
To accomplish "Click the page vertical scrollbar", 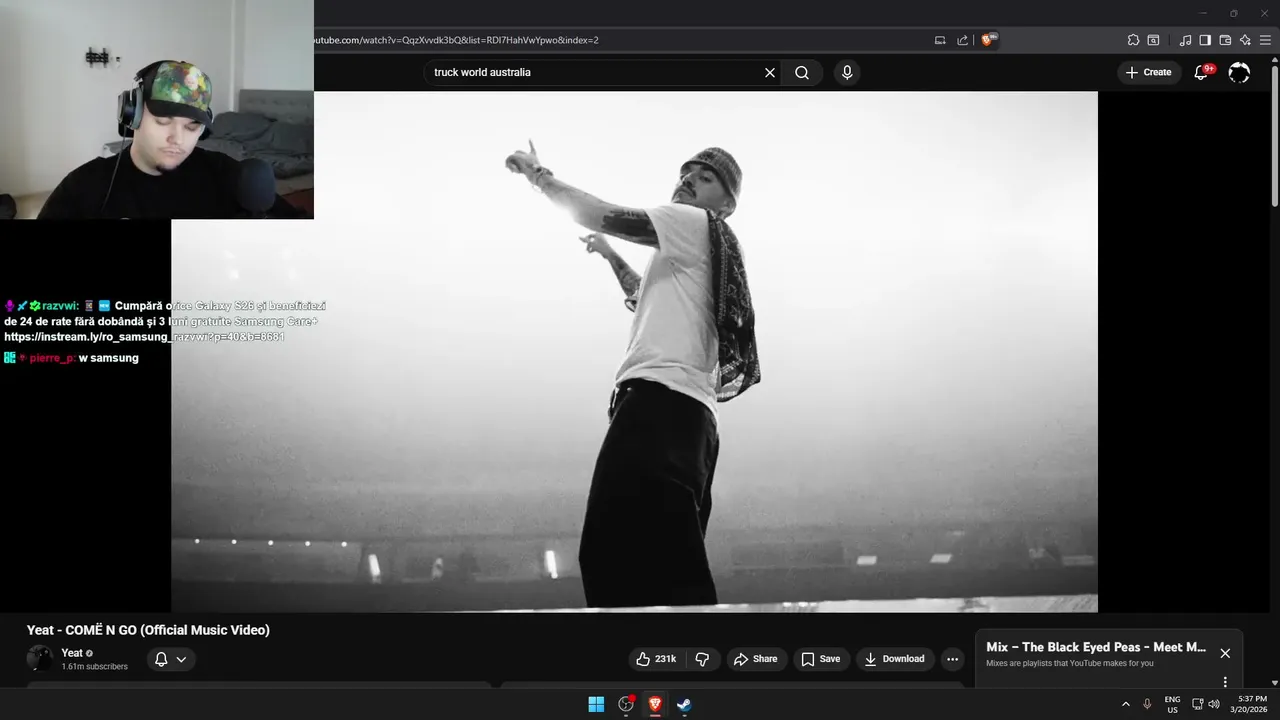I will (x=1274, y=135).
